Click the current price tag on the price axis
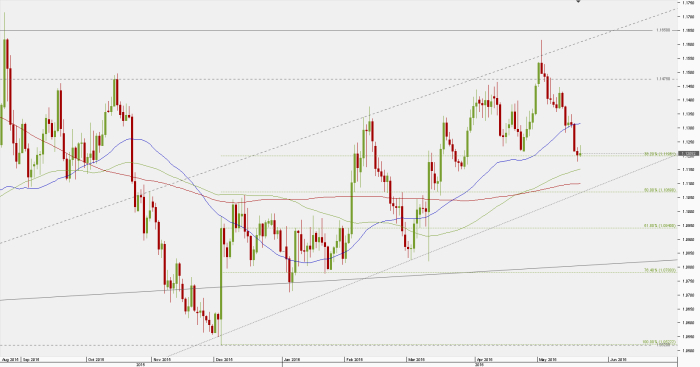This screenshot has width=700, height=367. click(688, 154)
